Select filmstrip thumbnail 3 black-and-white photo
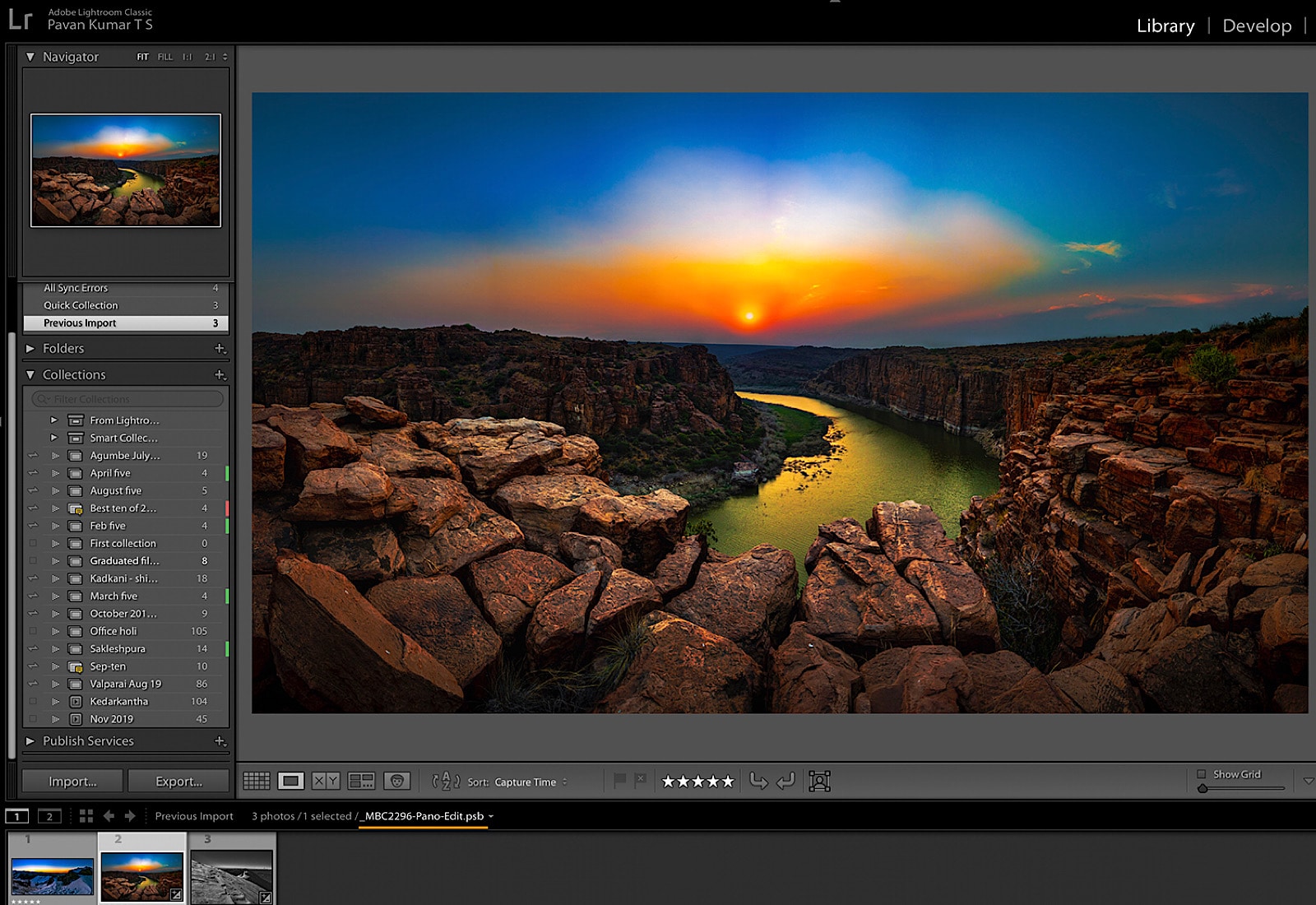 click(232, 877)
